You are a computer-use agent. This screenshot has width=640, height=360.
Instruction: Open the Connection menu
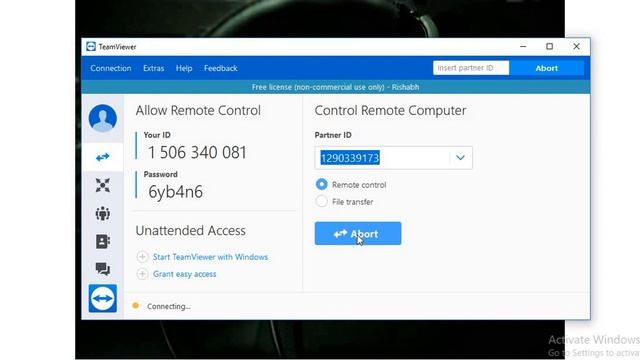[111, 68]
